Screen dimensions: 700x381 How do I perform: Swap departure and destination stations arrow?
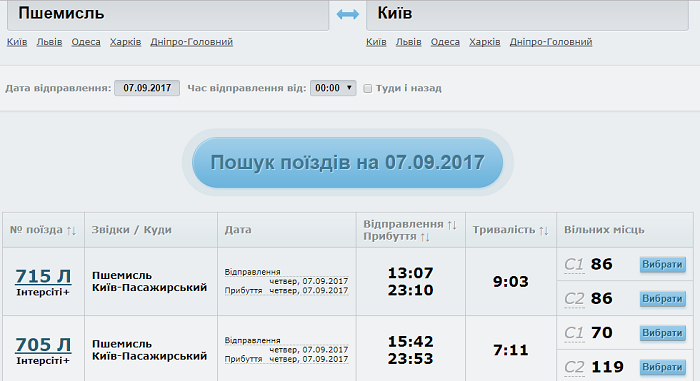348,15
